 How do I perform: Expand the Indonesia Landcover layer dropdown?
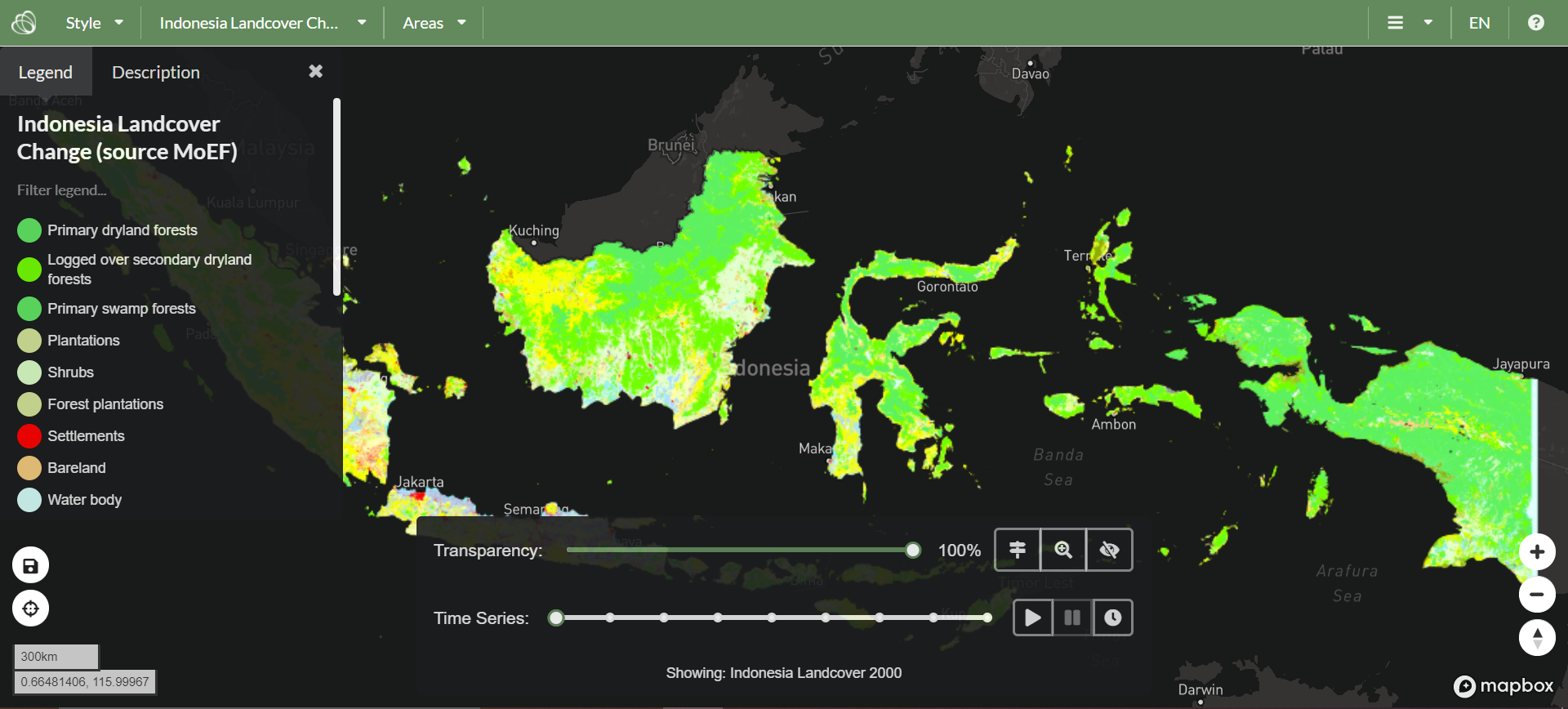click(262, 23)
